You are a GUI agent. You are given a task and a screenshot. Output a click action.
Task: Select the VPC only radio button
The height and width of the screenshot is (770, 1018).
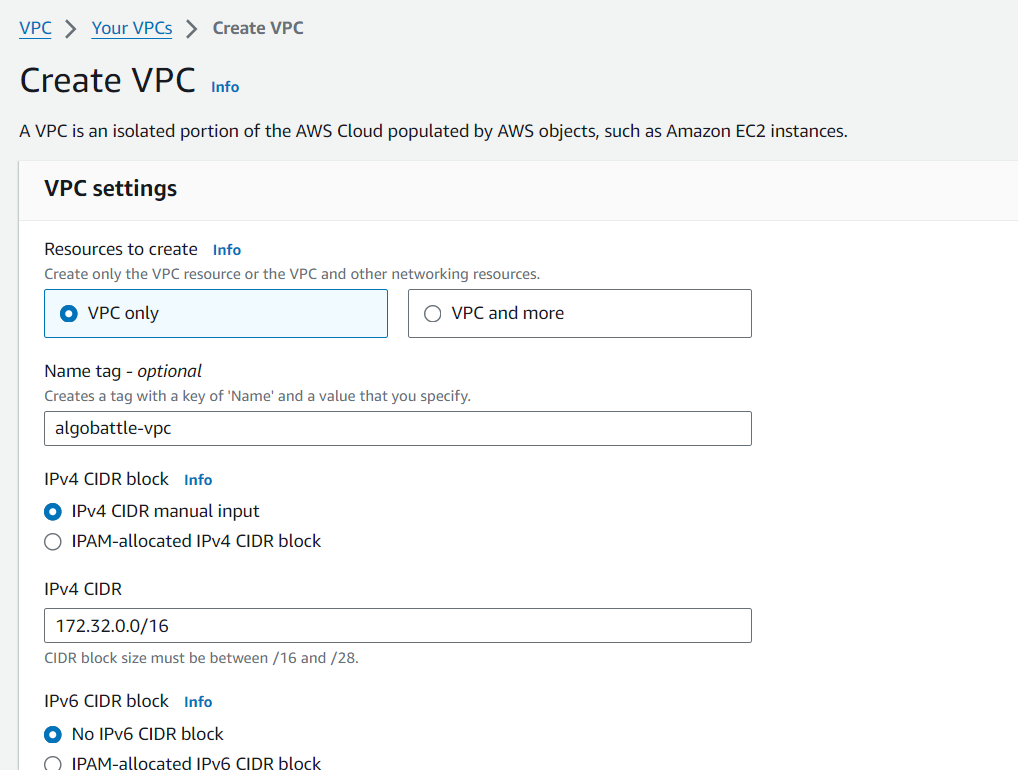point(68,312)
